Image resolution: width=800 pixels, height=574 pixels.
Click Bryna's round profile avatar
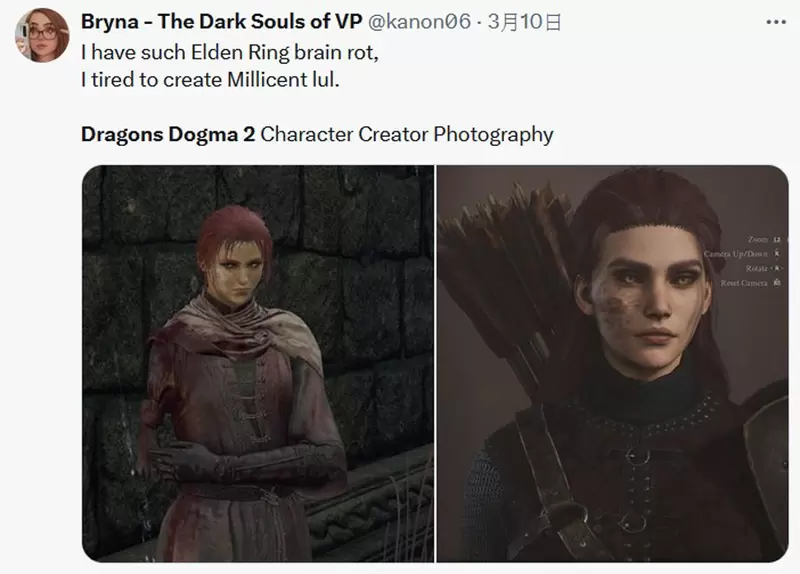42,35
